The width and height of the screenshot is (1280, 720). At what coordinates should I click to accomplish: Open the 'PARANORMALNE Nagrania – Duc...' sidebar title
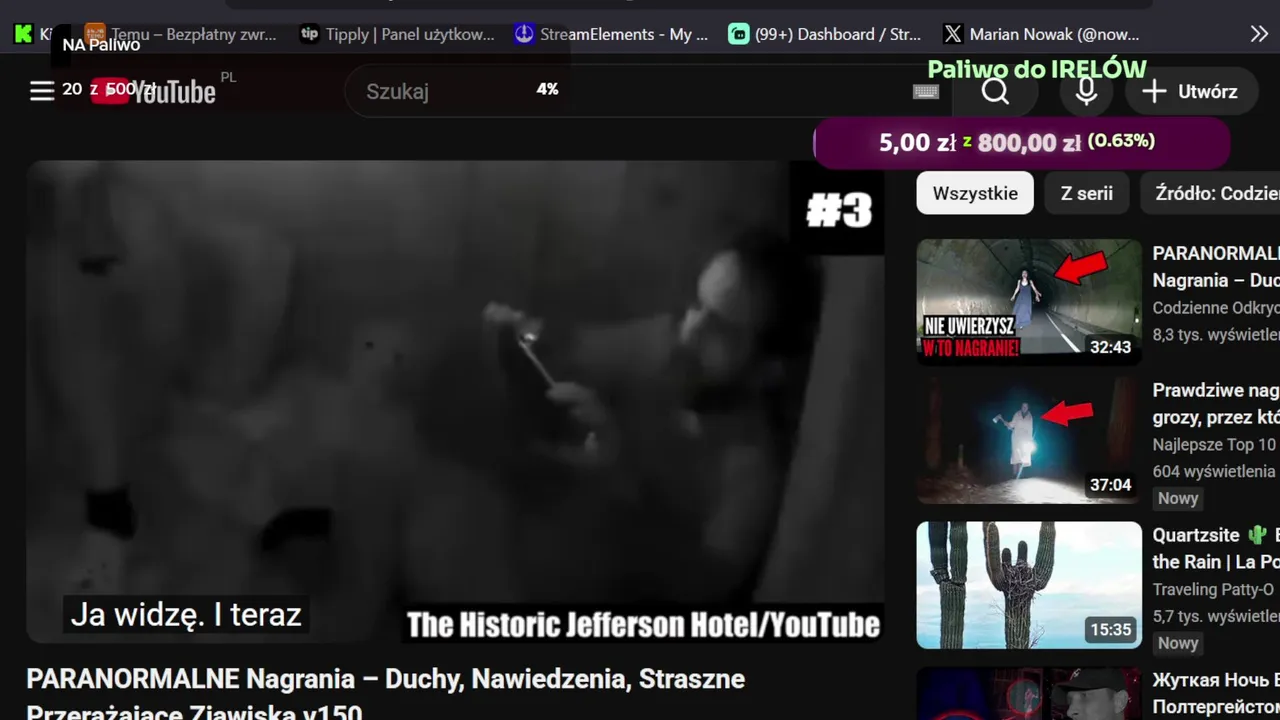[x=1216, y=267]
